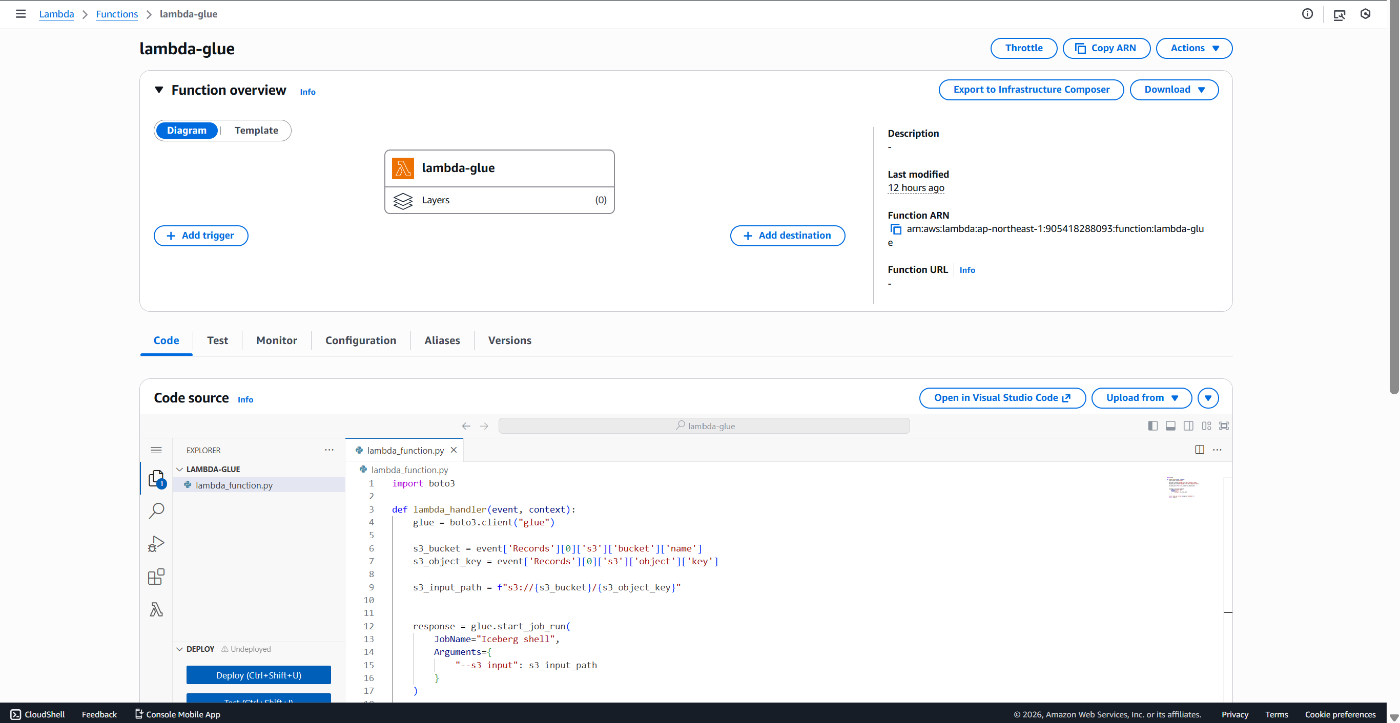Image resolution: width=1400 pixels, height=723 pixels.
Task: Open the test run panel from the sidebar
Action: click(x=156, y=543)
